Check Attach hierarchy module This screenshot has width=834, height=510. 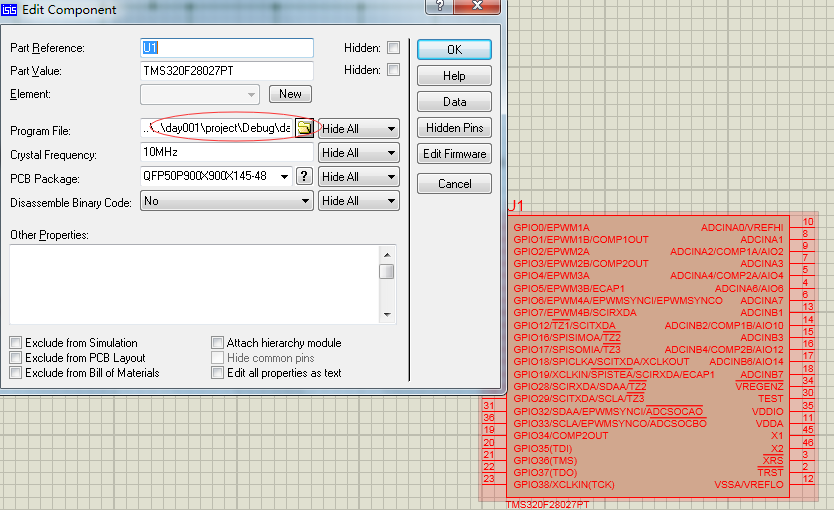tap(217, 342)
